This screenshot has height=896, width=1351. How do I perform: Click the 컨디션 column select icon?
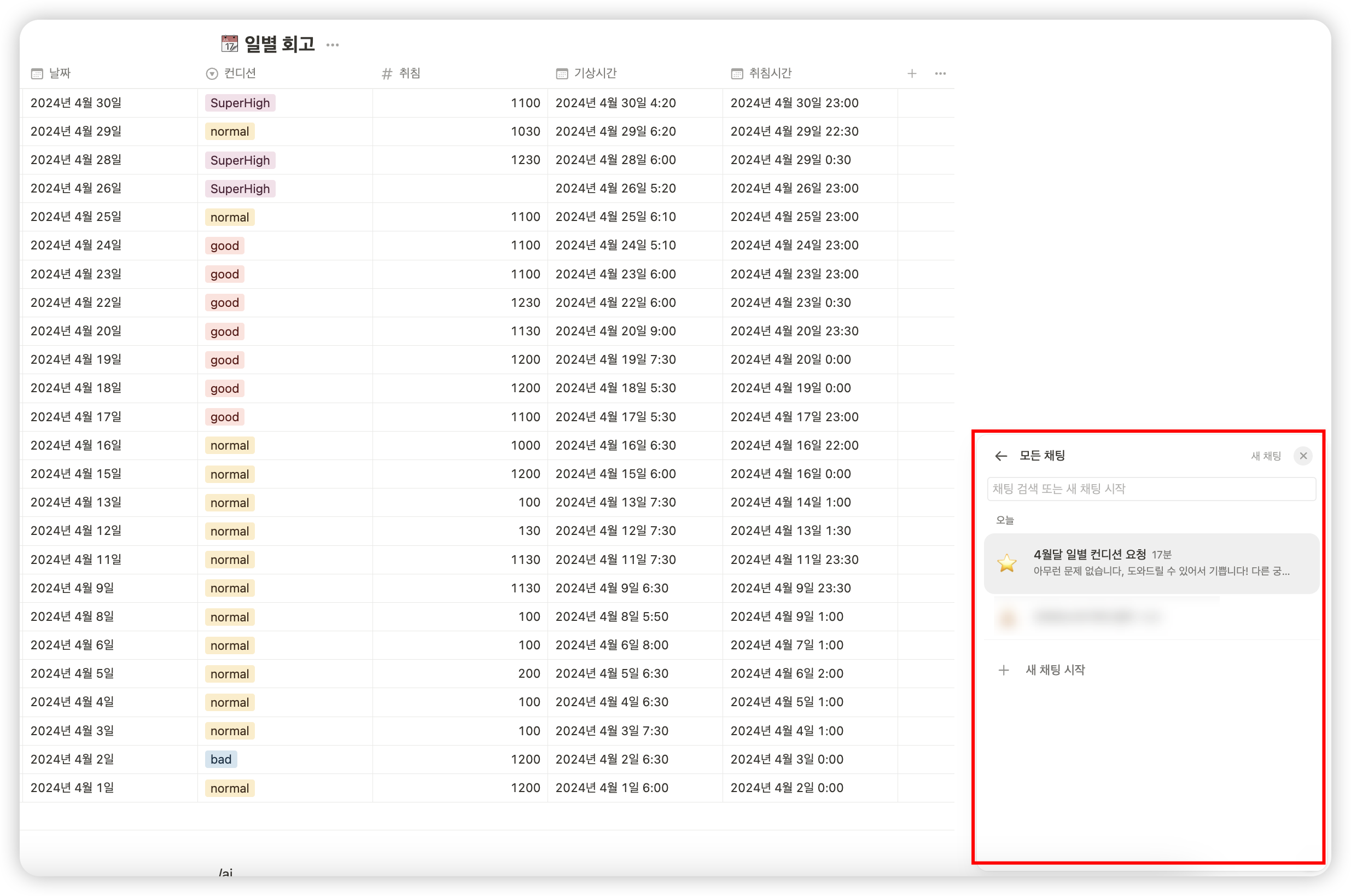212,74
